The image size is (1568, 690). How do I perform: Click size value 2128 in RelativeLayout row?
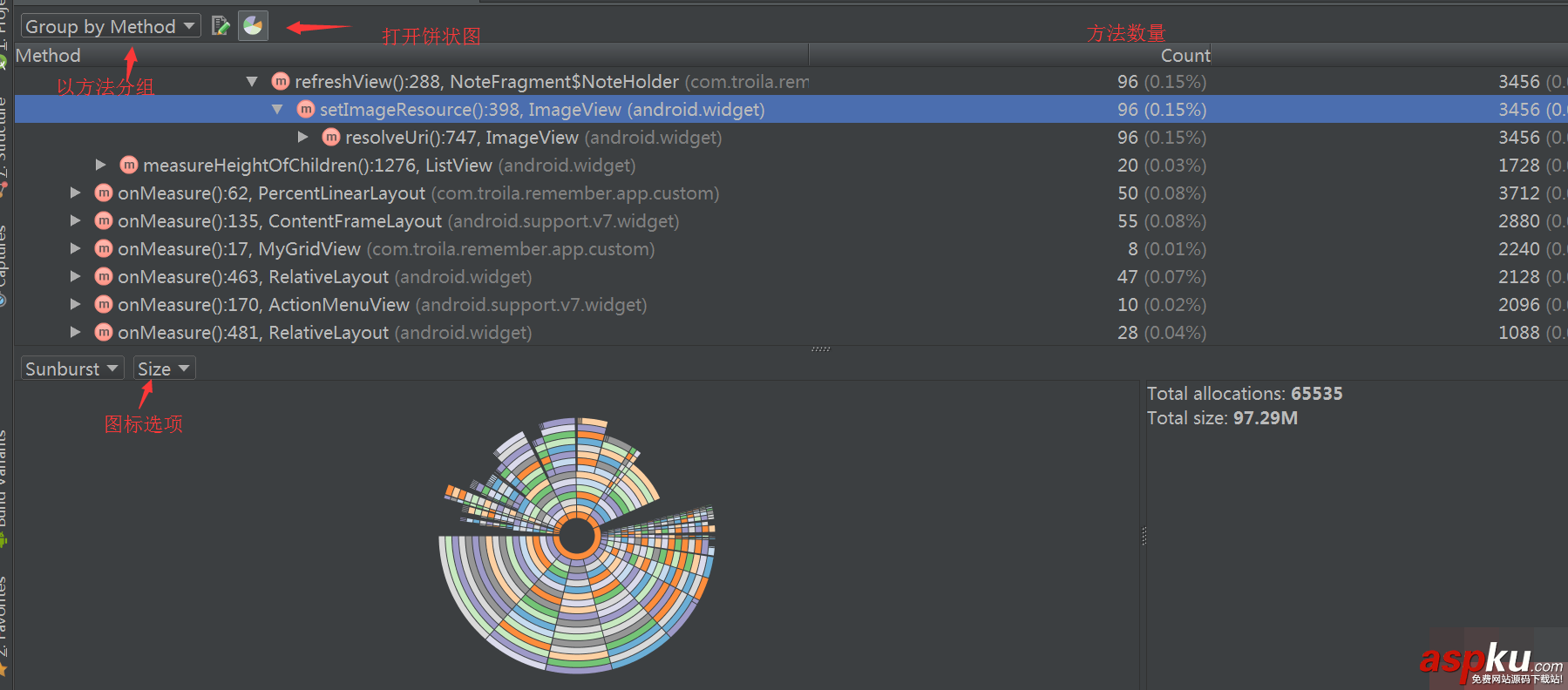pos(1519,277)
